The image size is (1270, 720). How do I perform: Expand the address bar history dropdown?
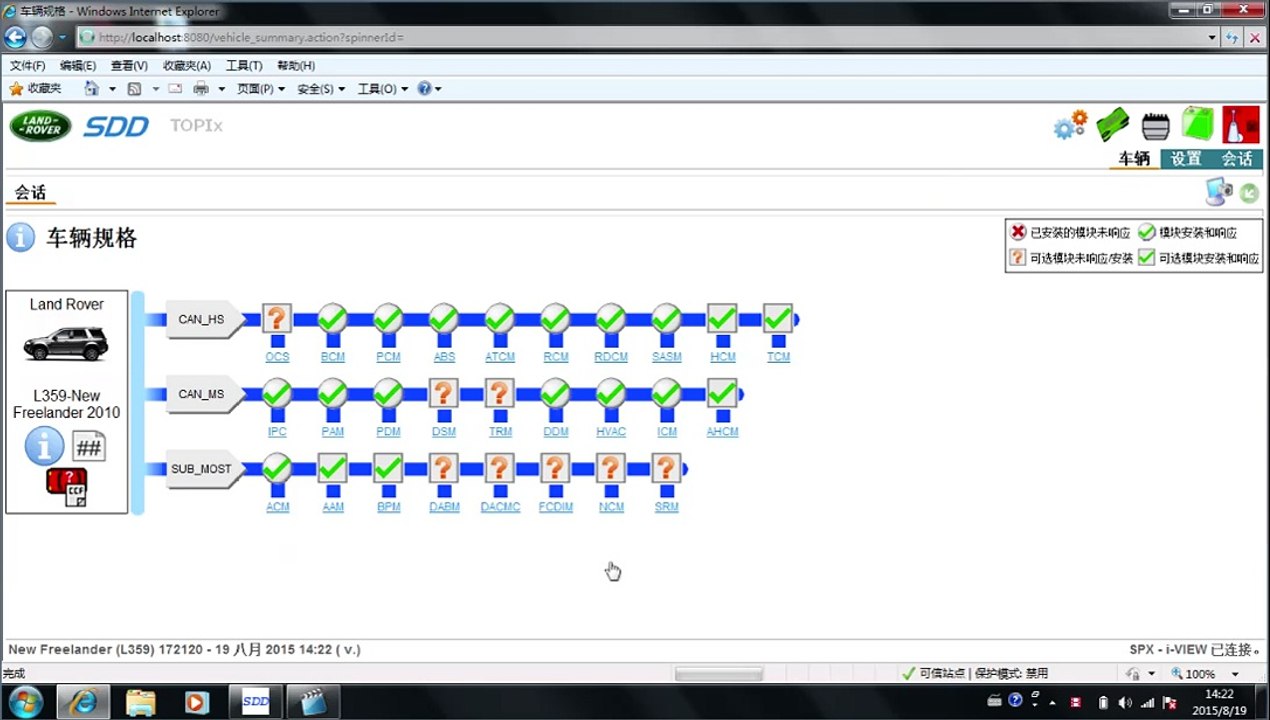[1212, 37]
